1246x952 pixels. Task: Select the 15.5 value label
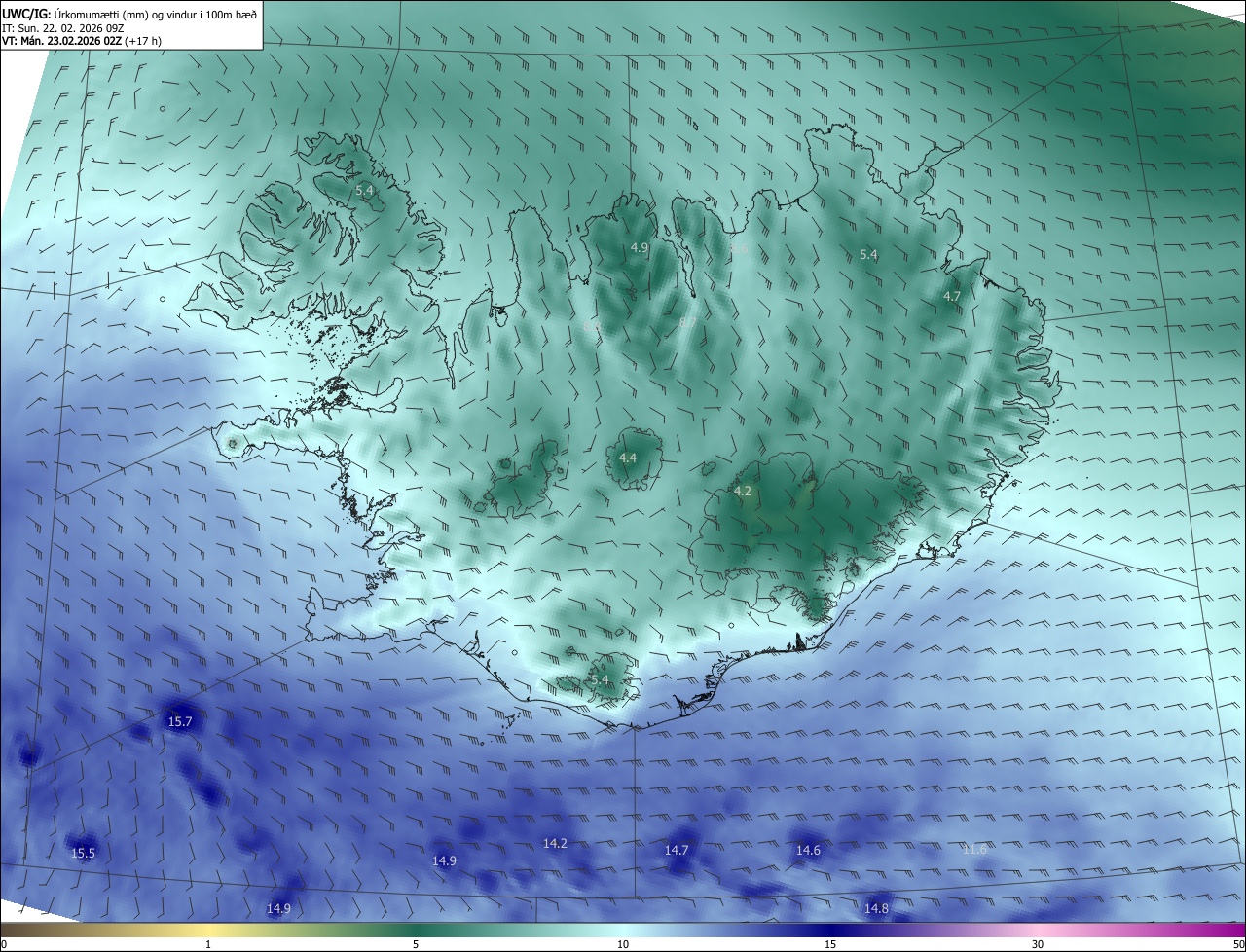(84, 853)
